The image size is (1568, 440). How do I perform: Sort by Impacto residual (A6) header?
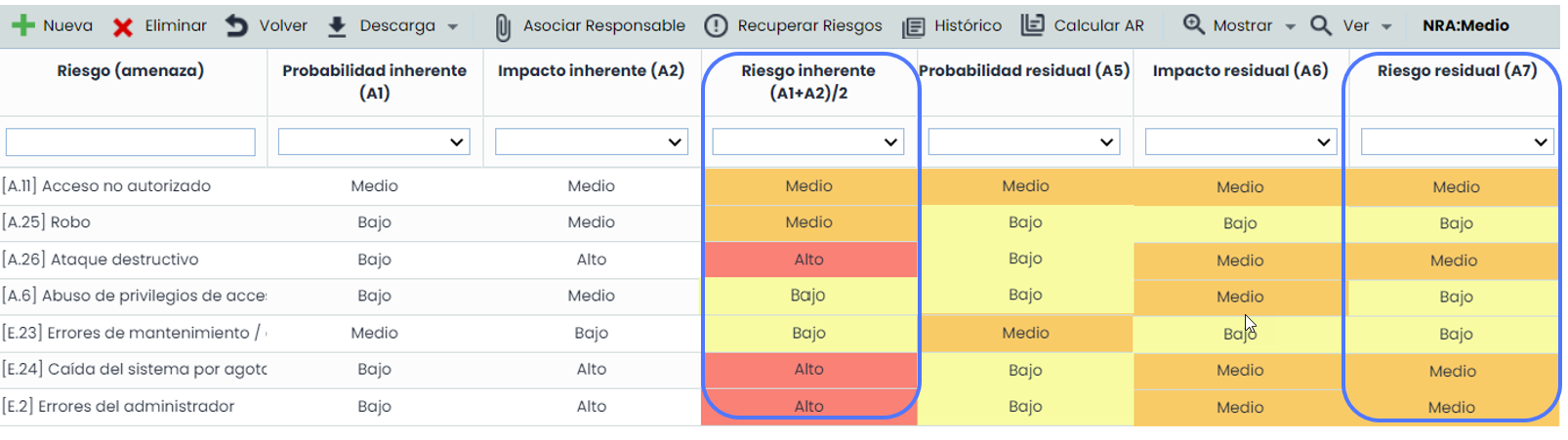(x=1240, y=70)
